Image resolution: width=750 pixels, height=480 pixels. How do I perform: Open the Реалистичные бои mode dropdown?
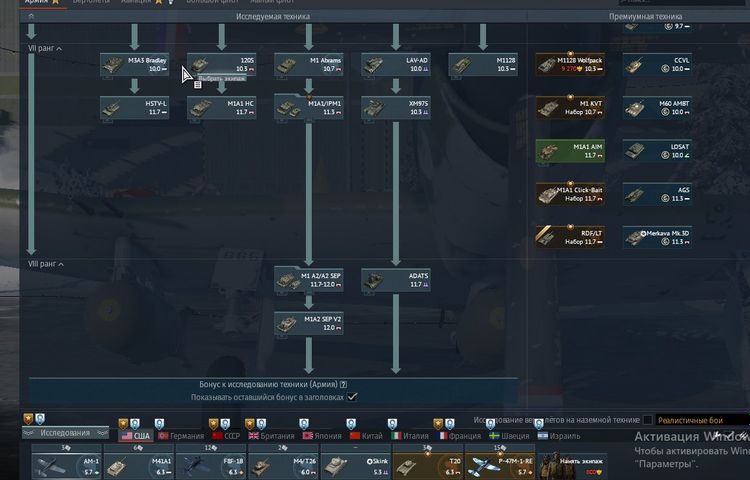point(702,420)
